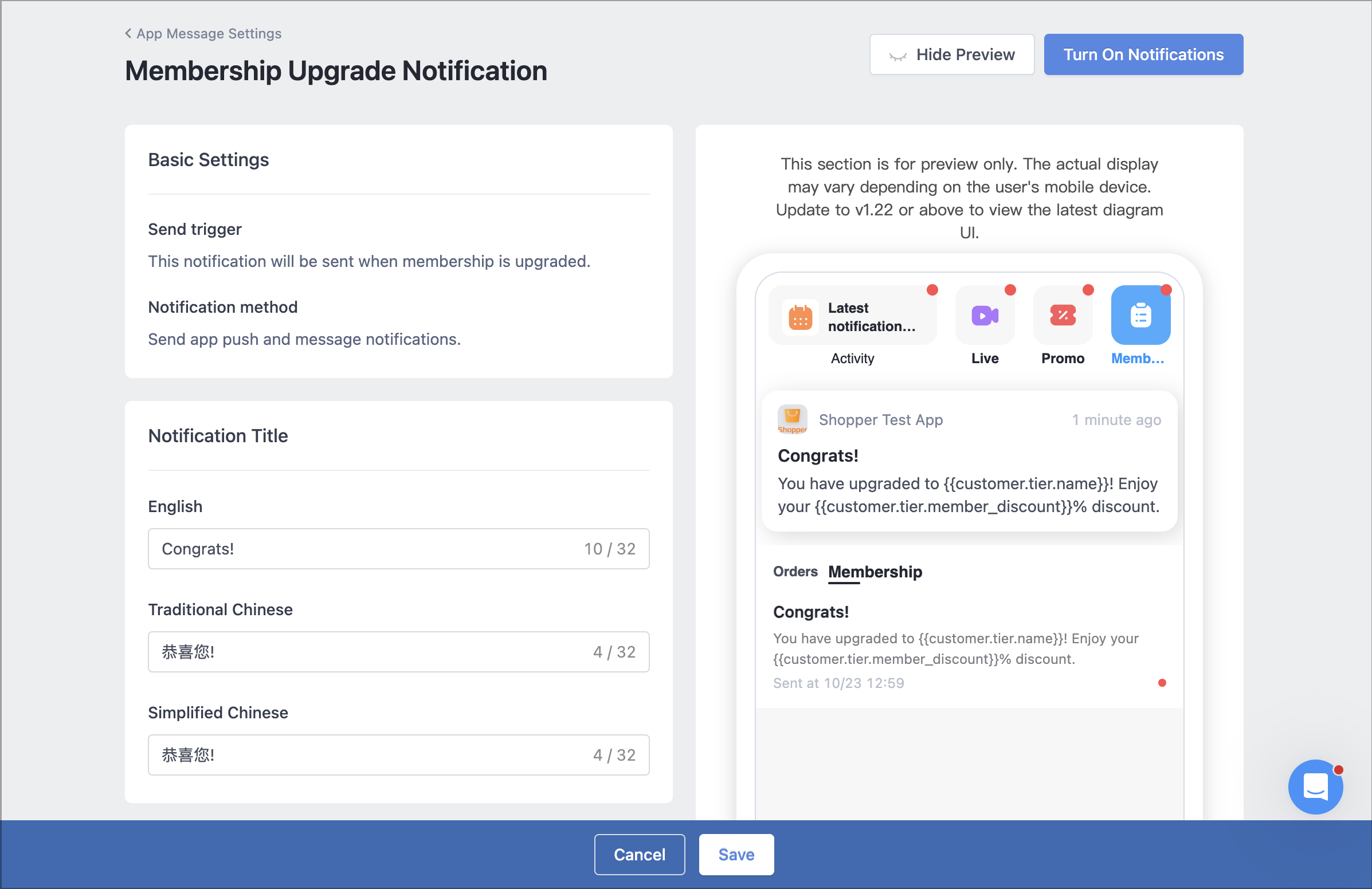This screenshot has height=889, width=1372.
Task: Click 'Sent at 10/23 12:59' text
Action: pos(838,683)
